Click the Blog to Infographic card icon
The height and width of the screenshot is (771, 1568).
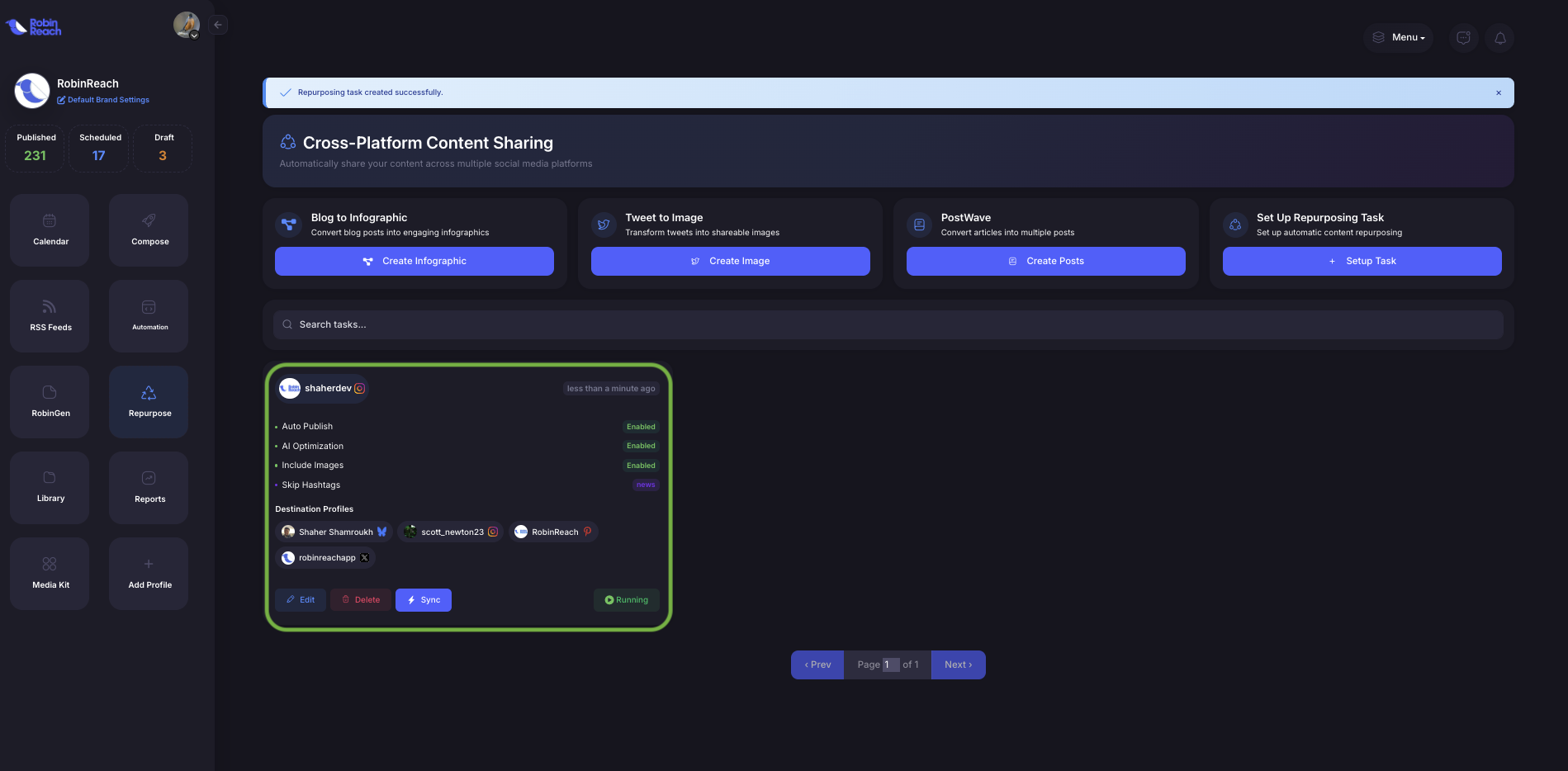tap(289, 225)
